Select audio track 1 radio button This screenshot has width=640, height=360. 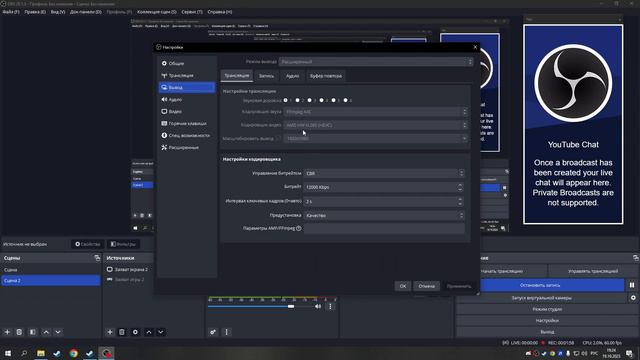point(285,100)
